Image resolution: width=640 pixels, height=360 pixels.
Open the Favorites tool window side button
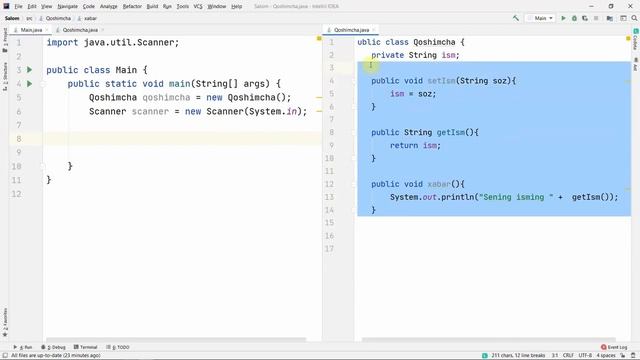(5, 322)
